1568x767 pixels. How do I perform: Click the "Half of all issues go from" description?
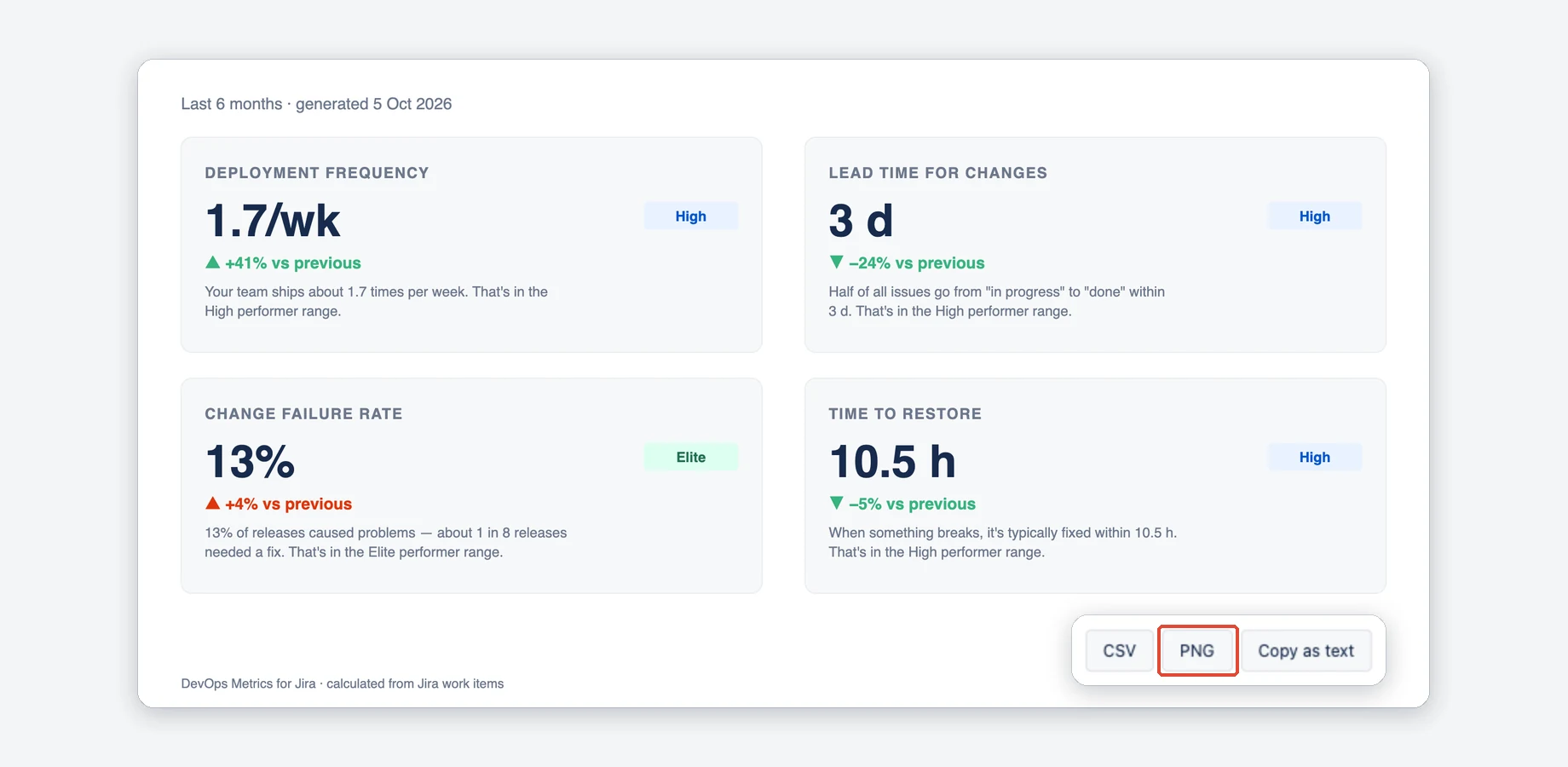tap(997, 302)
